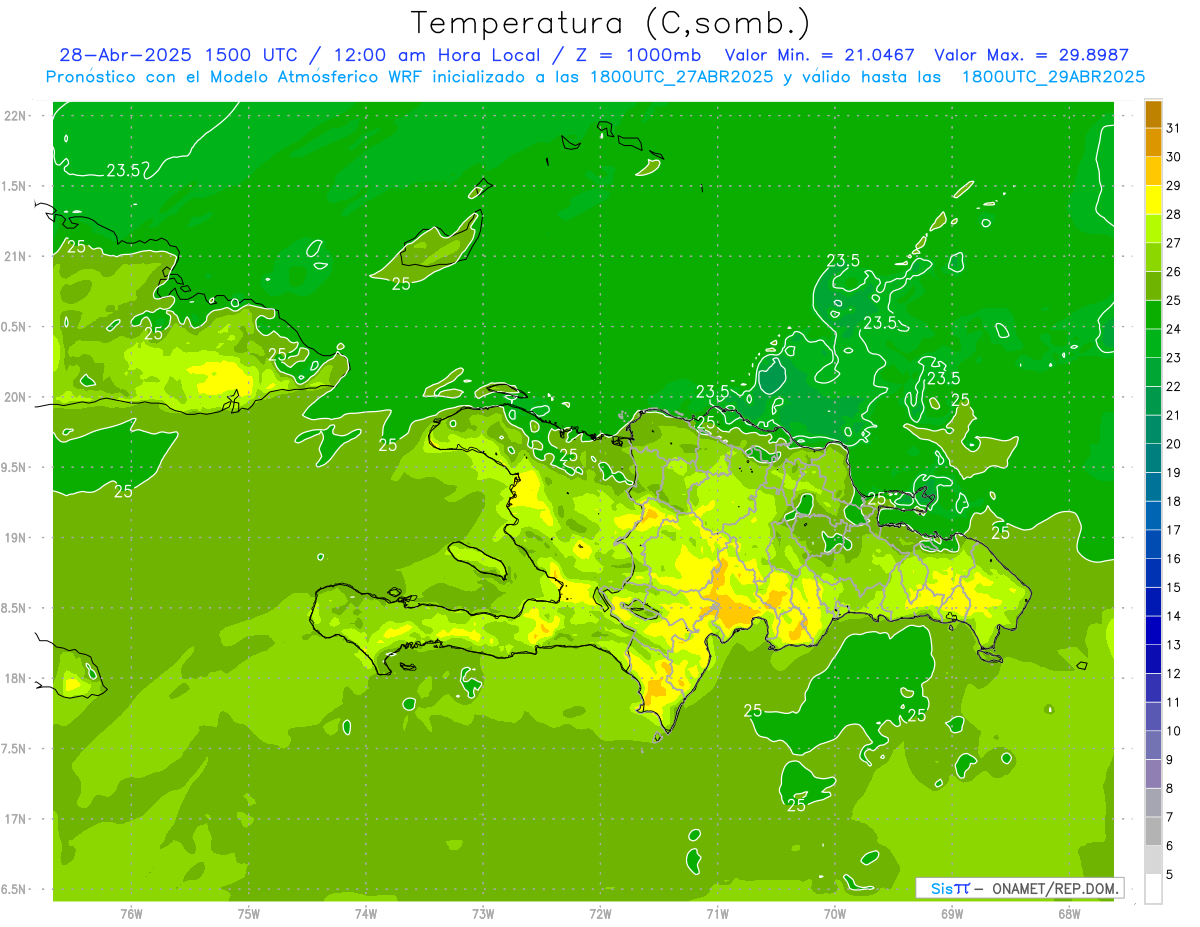The width and height of the screenshot is (1200, 927).
Task: Select the green swatch between 23 and 24
Action: 1153,344
